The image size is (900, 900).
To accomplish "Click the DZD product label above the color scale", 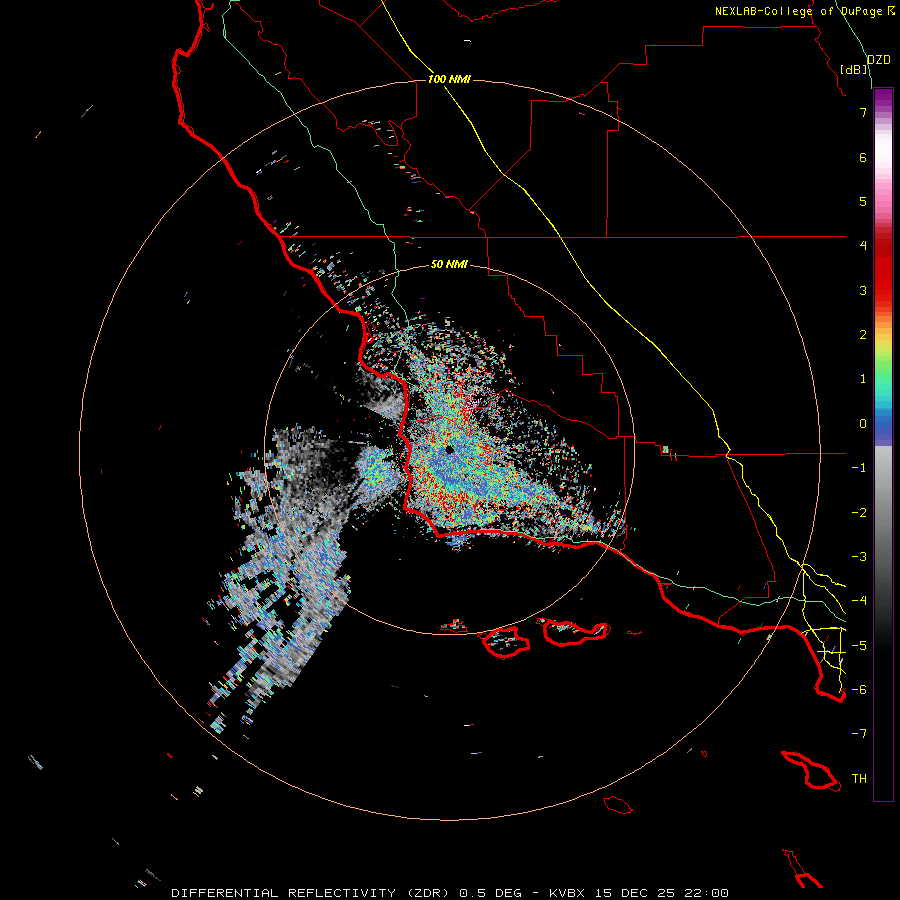I will pyautogui.click(x=879, y=60).
